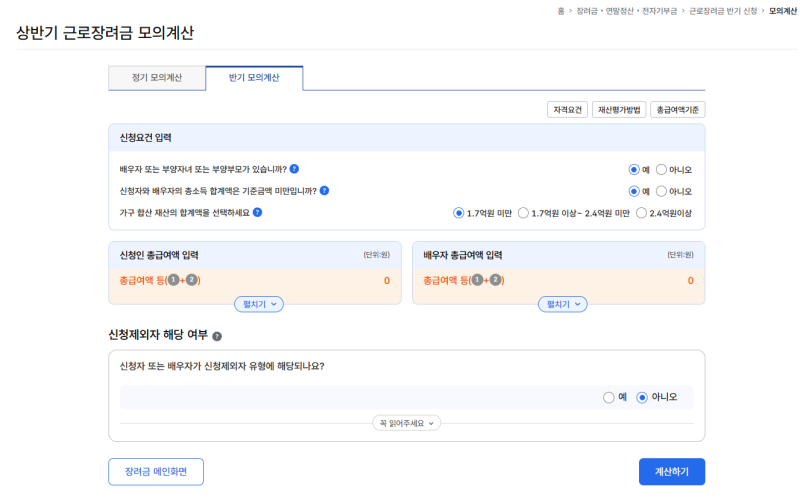Click 모의계산 breadcrumb item
Screen dimensions: 800x501
783,11
